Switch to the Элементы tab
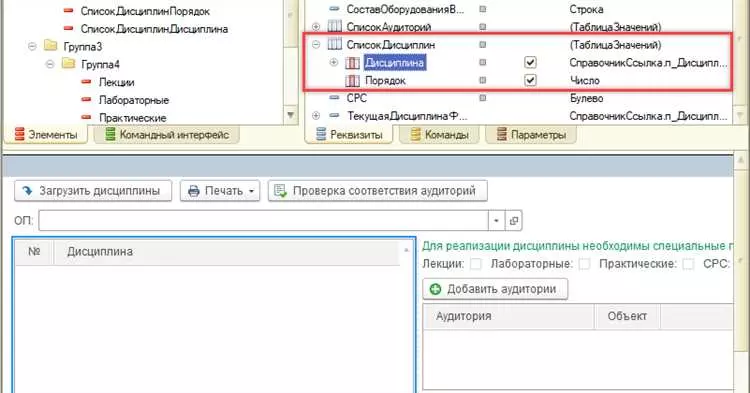This screenshot has width=750, height=393. (46, 134)
